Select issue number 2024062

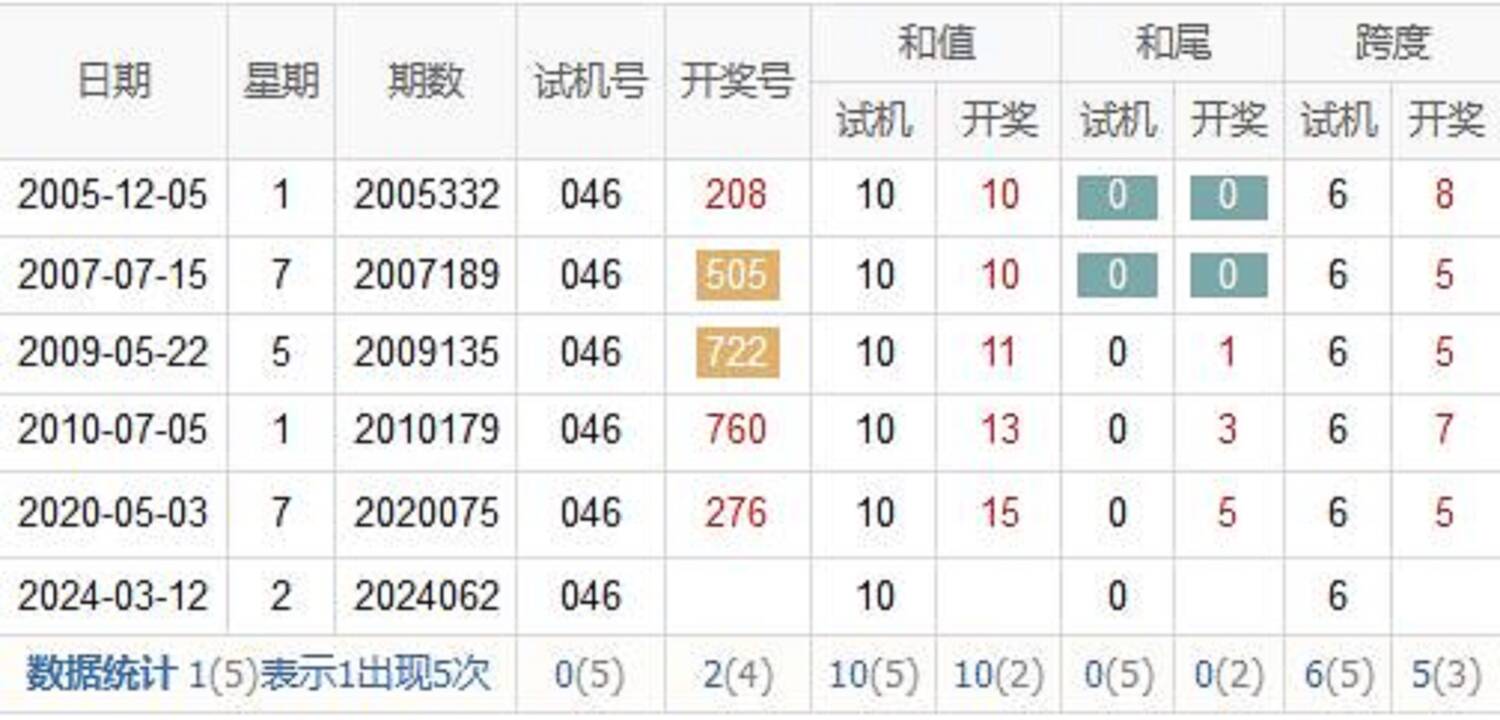pos(426,597)
